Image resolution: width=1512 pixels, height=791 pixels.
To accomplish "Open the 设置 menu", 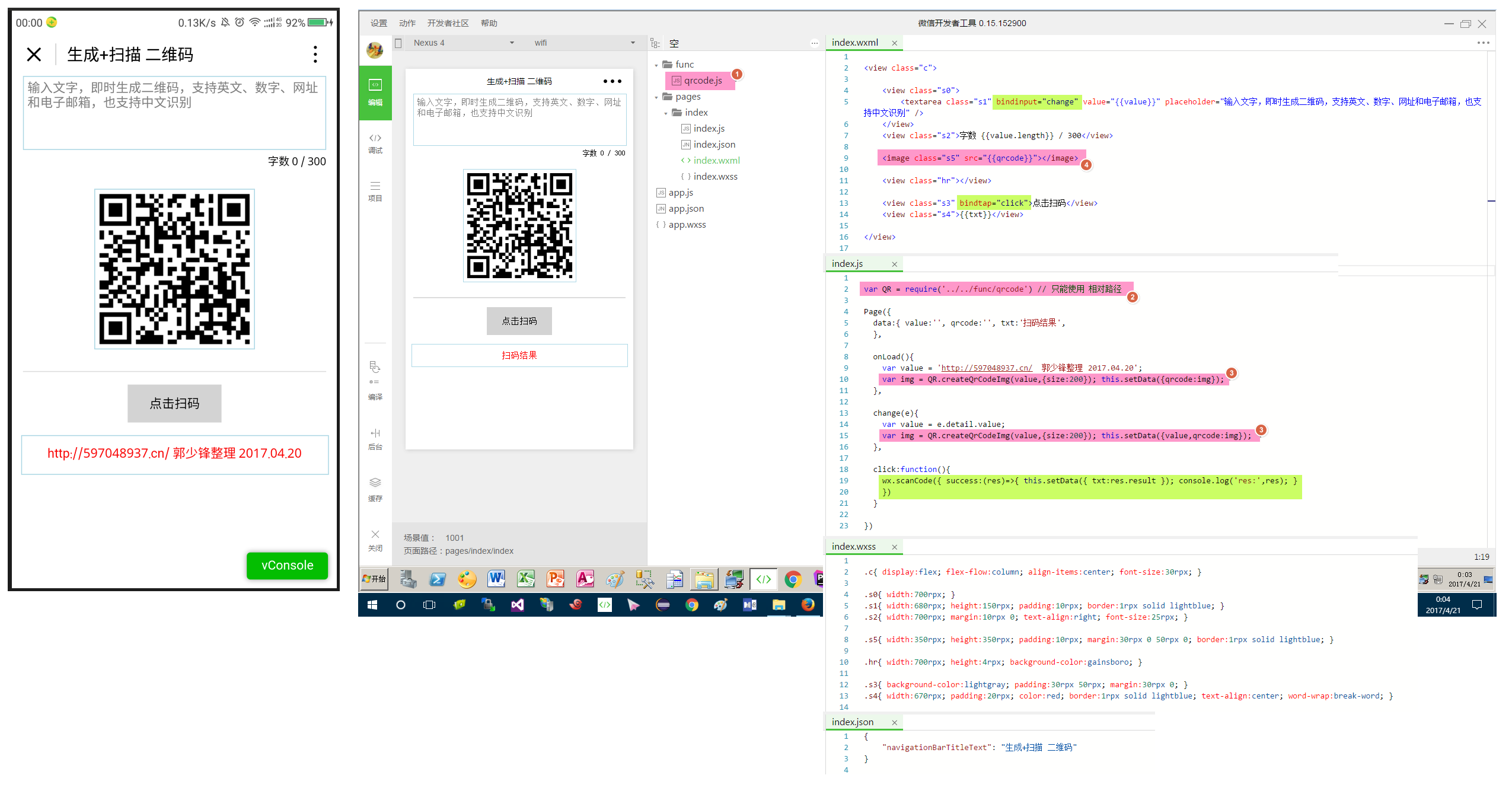I will 378,23.
